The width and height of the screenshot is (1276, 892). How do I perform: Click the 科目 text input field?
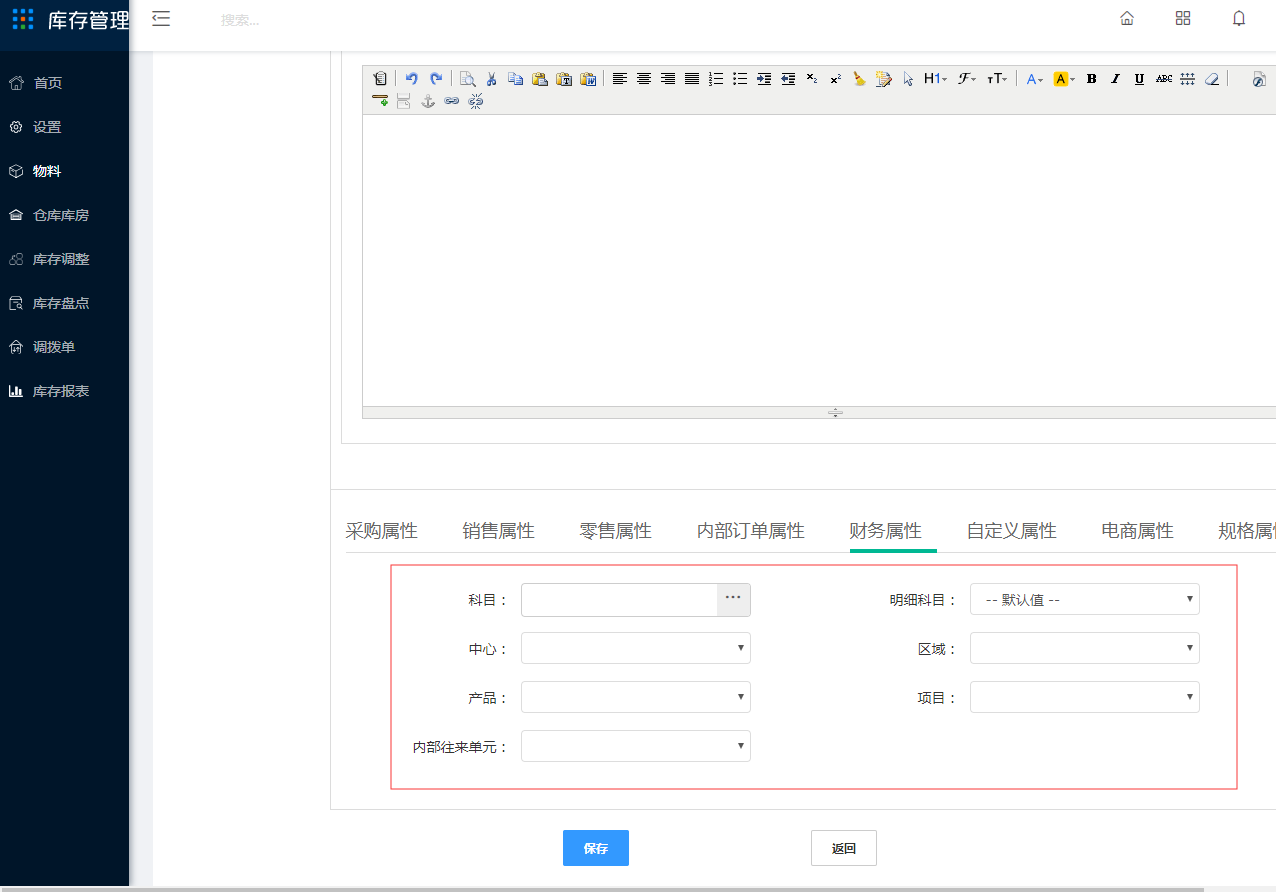(619, 600)
